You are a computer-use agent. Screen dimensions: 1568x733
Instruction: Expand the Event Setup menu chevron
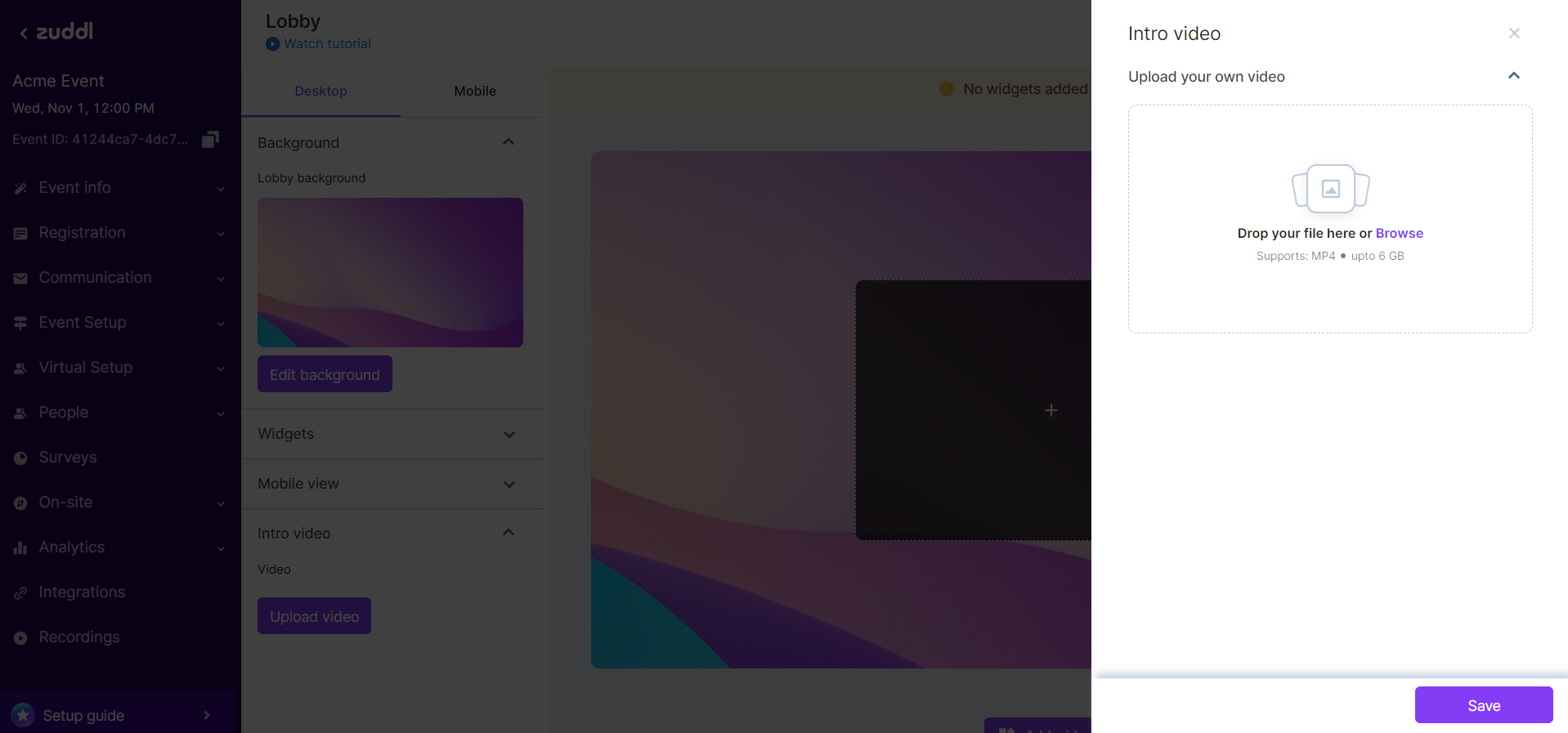(x=221, y=324)
